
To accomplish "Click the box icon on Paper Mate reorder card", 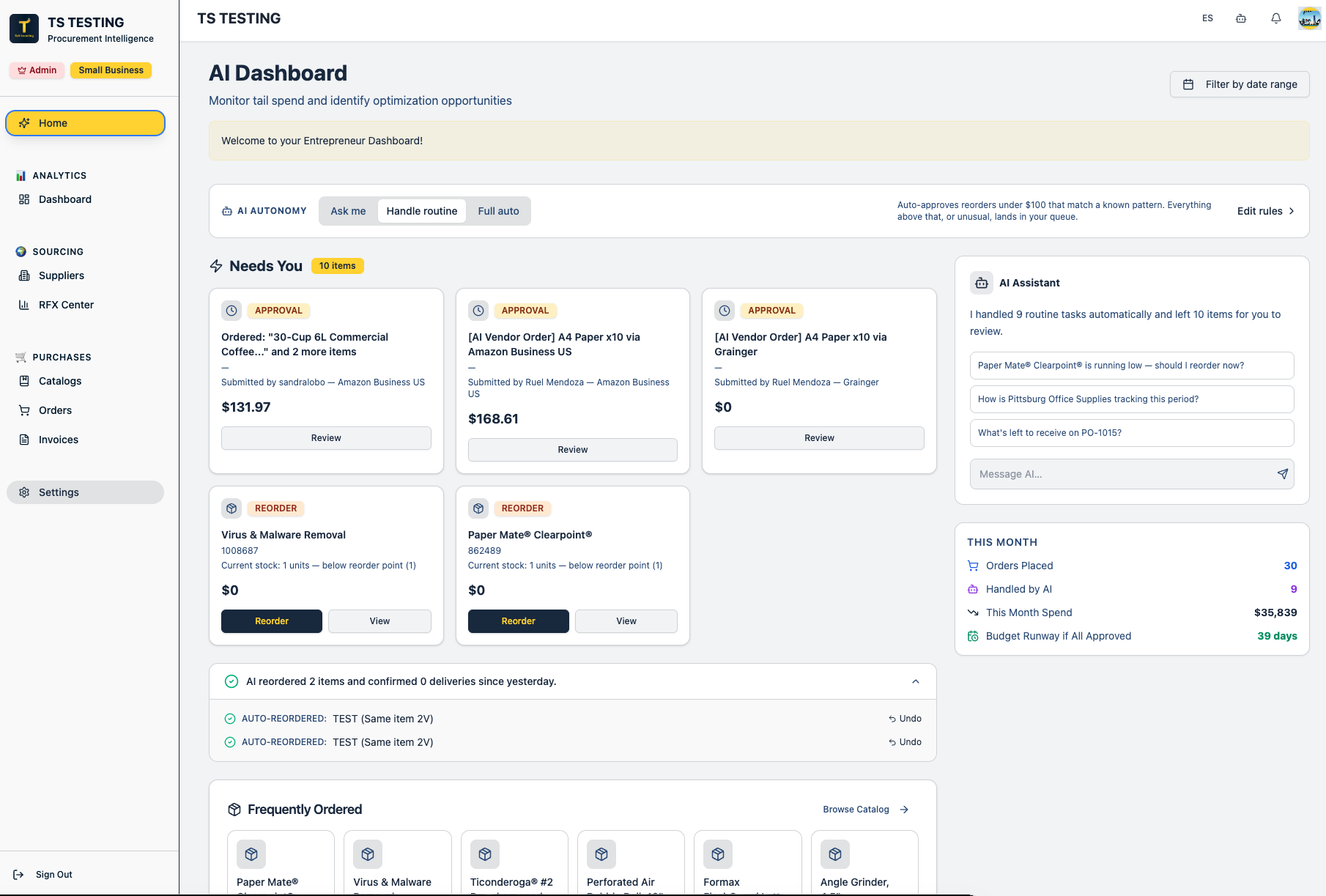I will coord(478,508).
